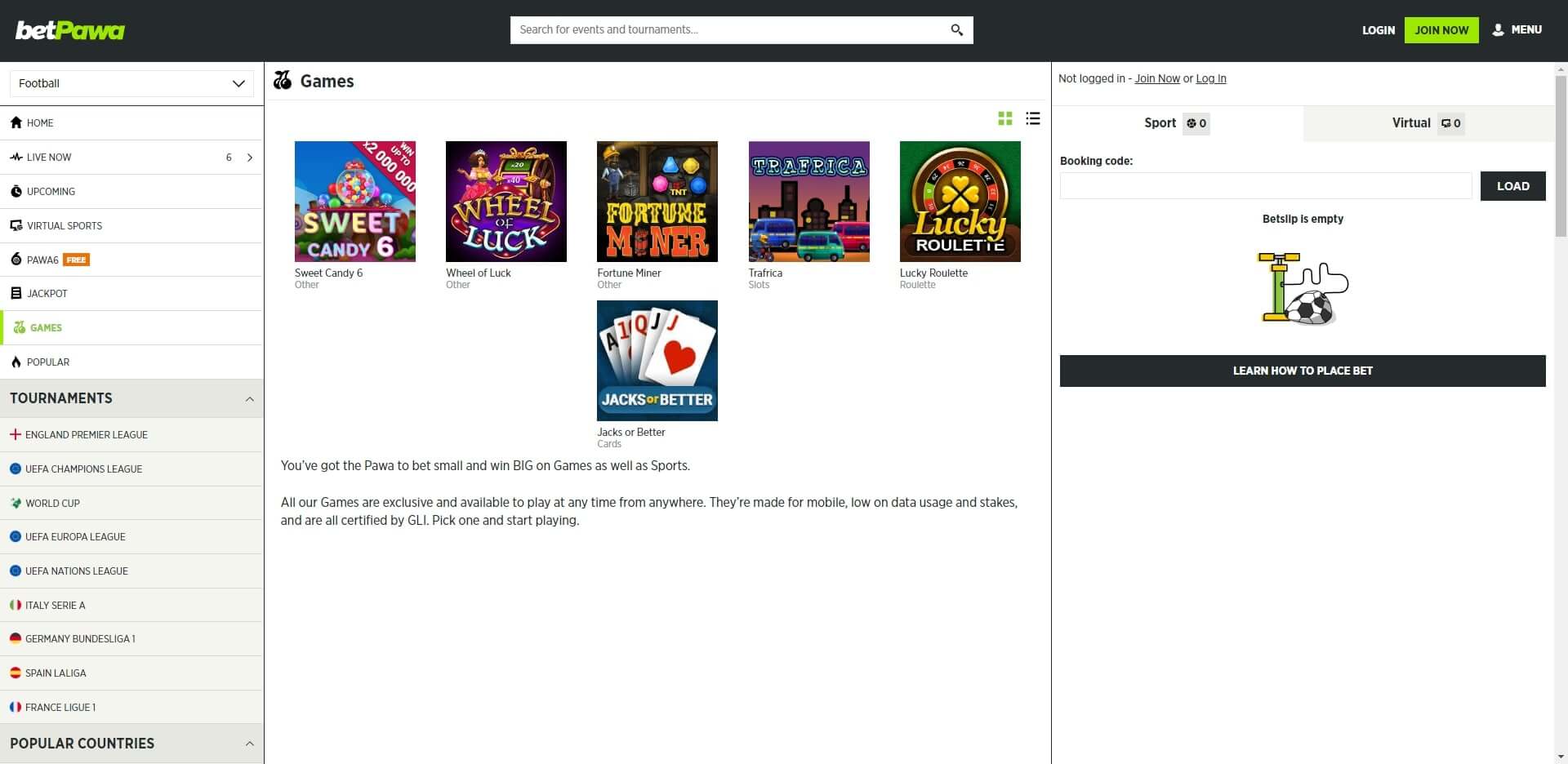Open the Jacks or Better card game
The image size is (1568, 764).
pyautogui.click(x=657, y=361)
